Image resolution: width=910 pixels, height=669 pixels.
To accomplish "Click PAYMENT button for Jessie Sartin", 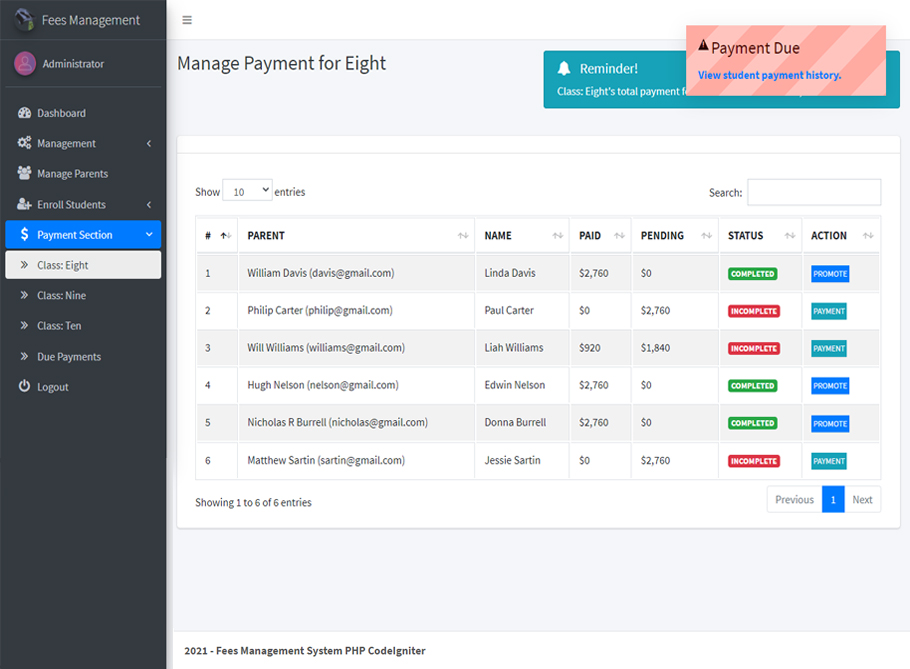I will 829,461.
